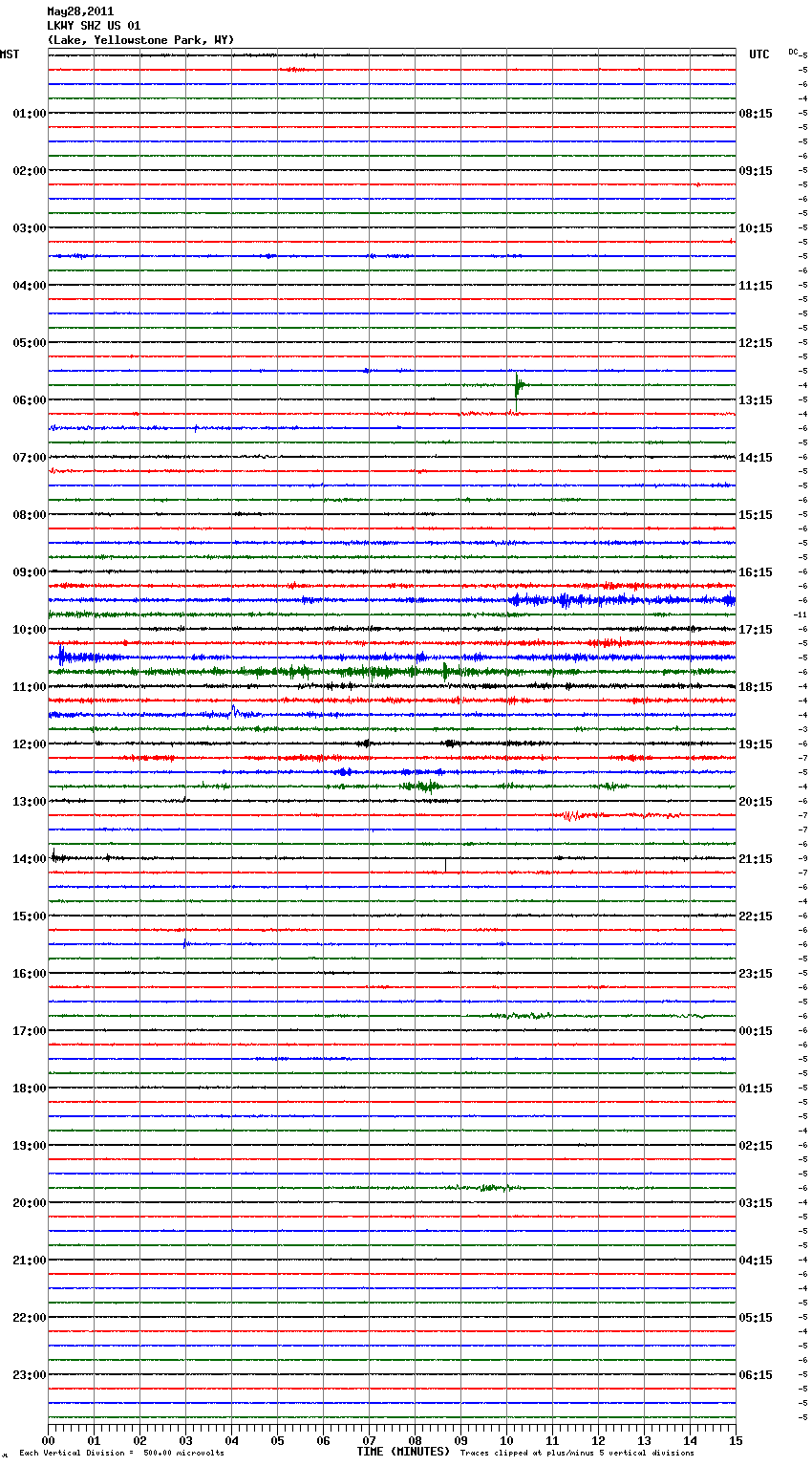Click the 13:15 UTC time label
This screenshot has width=812, height=1466.
pos(756,400)
